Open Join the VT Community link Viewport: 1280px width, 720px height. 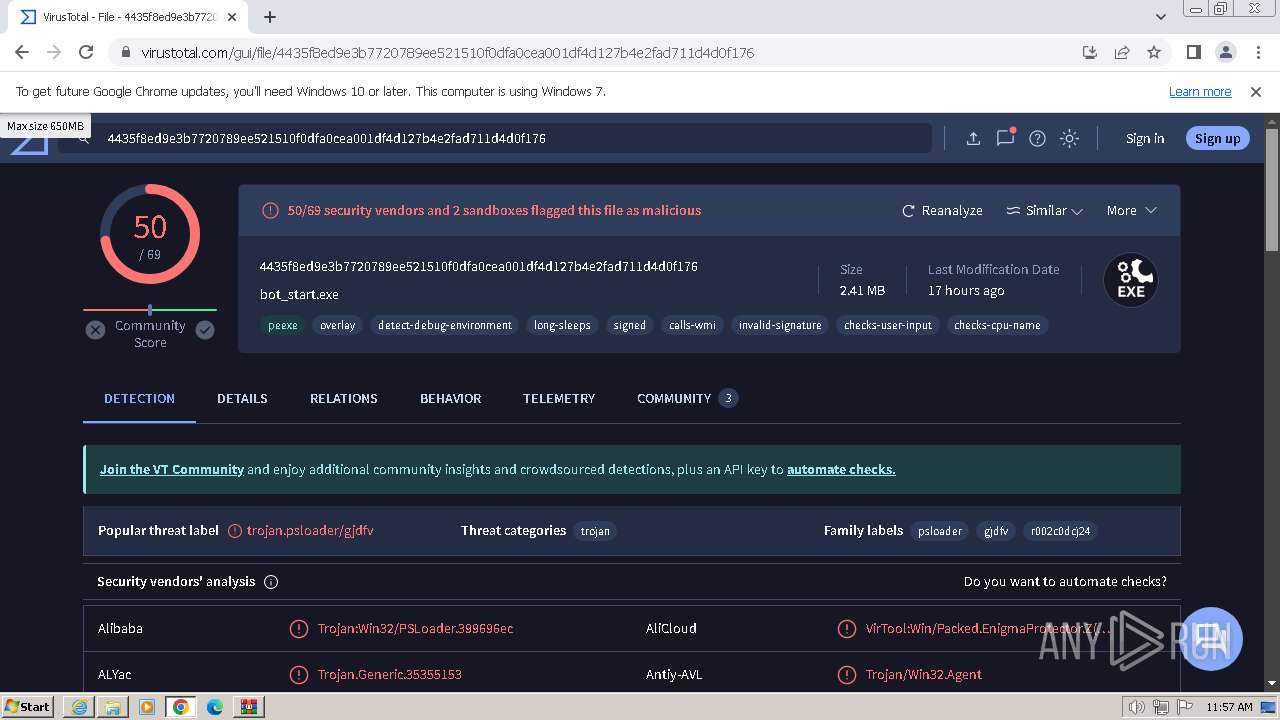(x=172, y=469)
